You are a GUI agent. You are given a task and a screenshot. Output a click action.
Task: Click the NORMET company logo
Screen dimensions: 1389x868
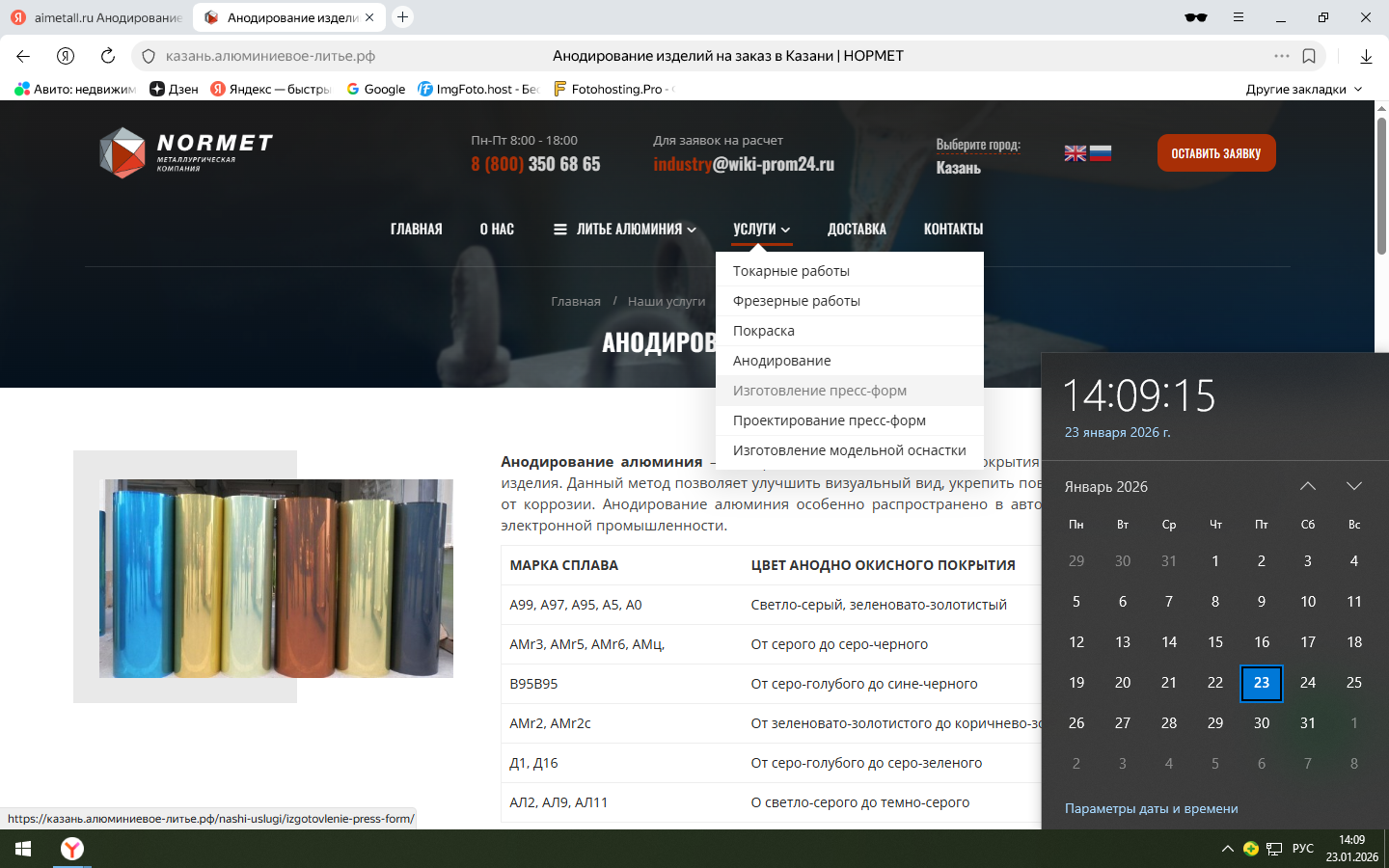click(x=186, y=153)
